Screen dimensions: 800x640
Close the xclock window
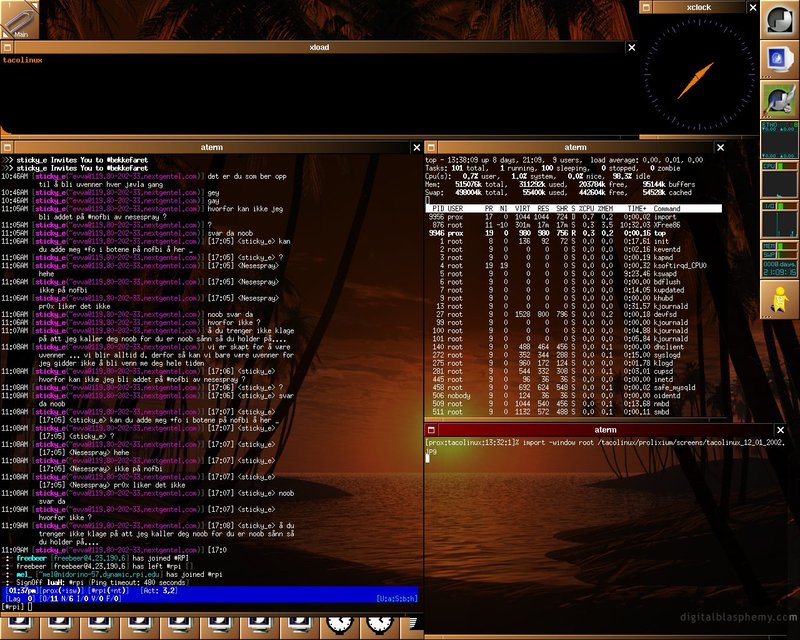tap(753, 8)
